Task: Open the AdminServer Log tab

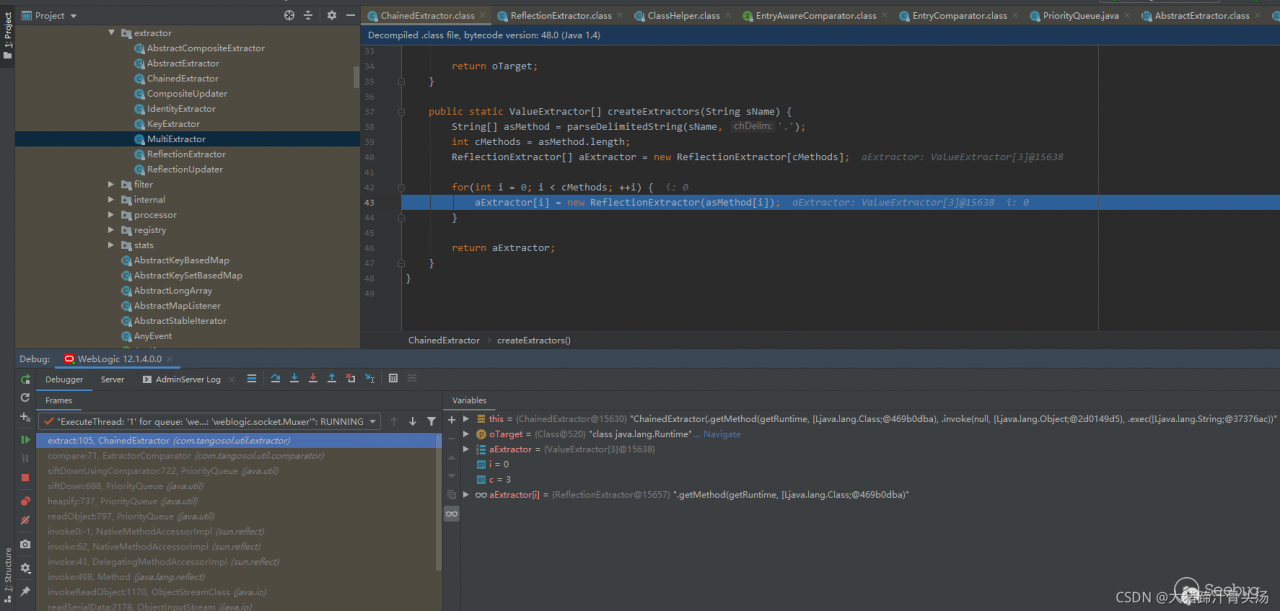Action: 188,380
